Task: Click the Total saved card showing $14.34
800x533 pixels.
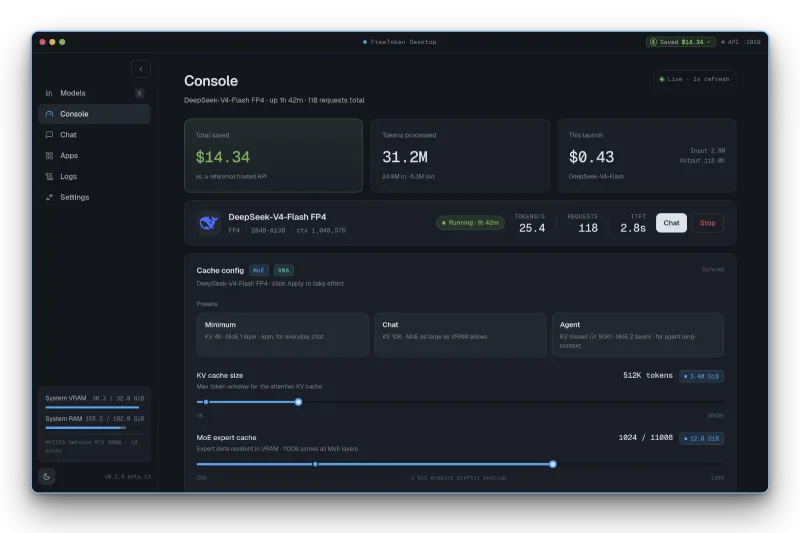Action: pos(273,156)
